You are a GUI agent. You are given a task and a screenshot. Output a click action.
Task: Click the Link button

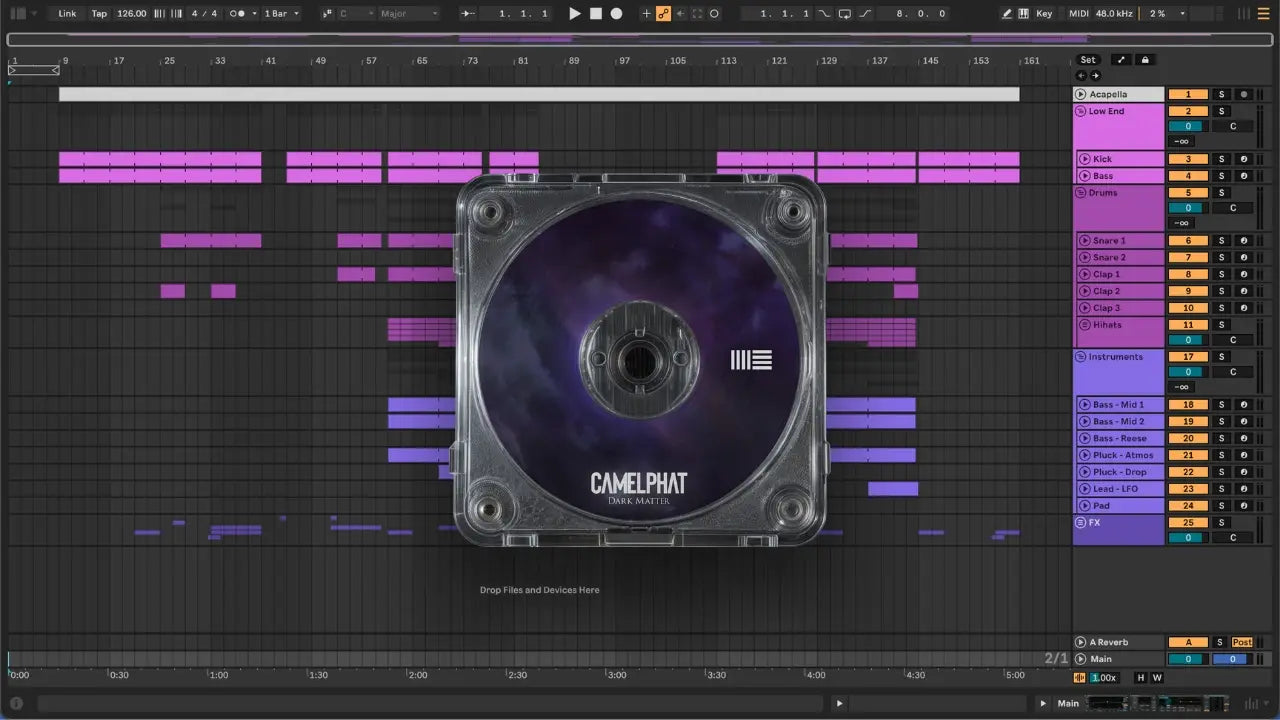tap(67, 14)
